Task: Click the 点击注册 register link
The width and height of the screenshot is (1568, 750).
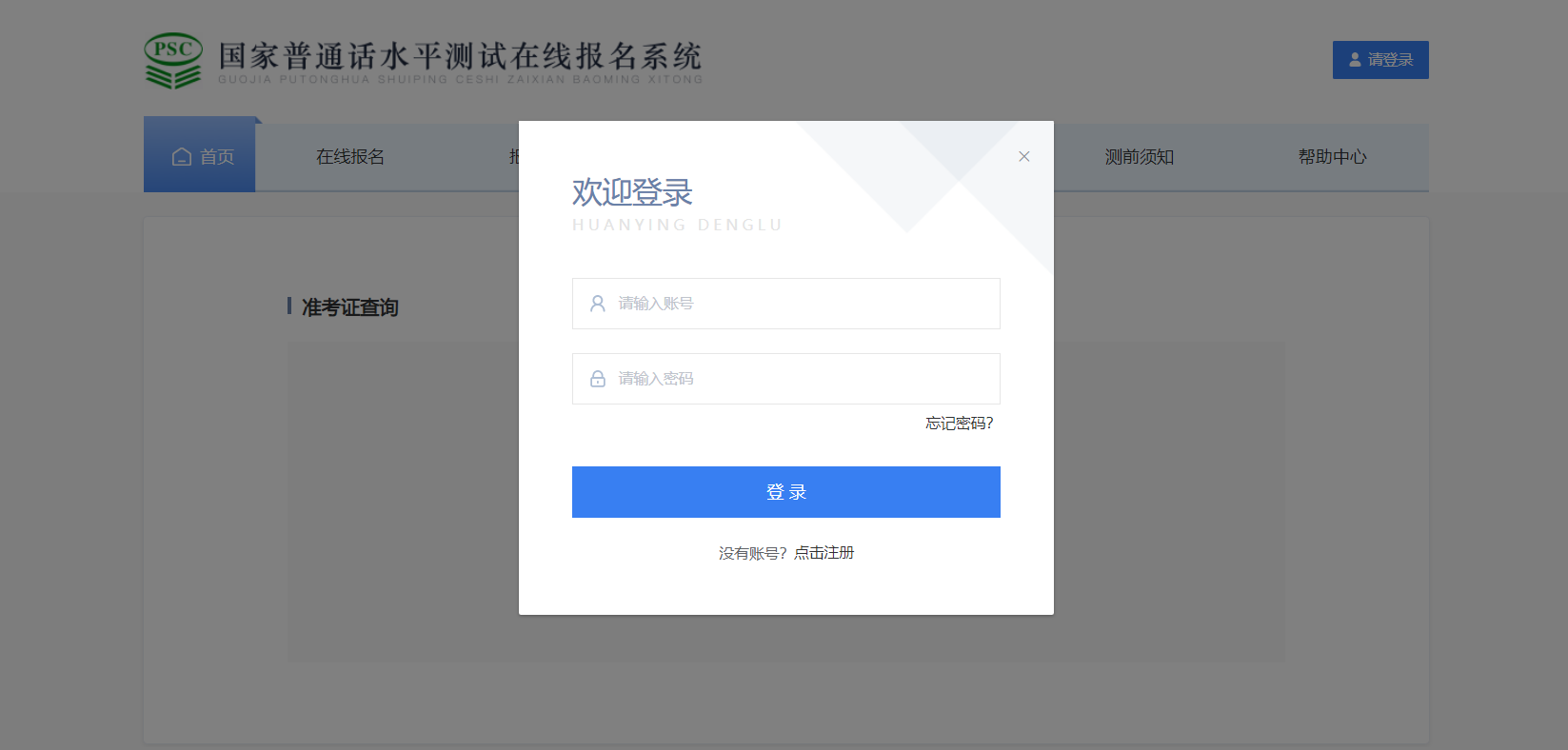Action: coord(824,553)
